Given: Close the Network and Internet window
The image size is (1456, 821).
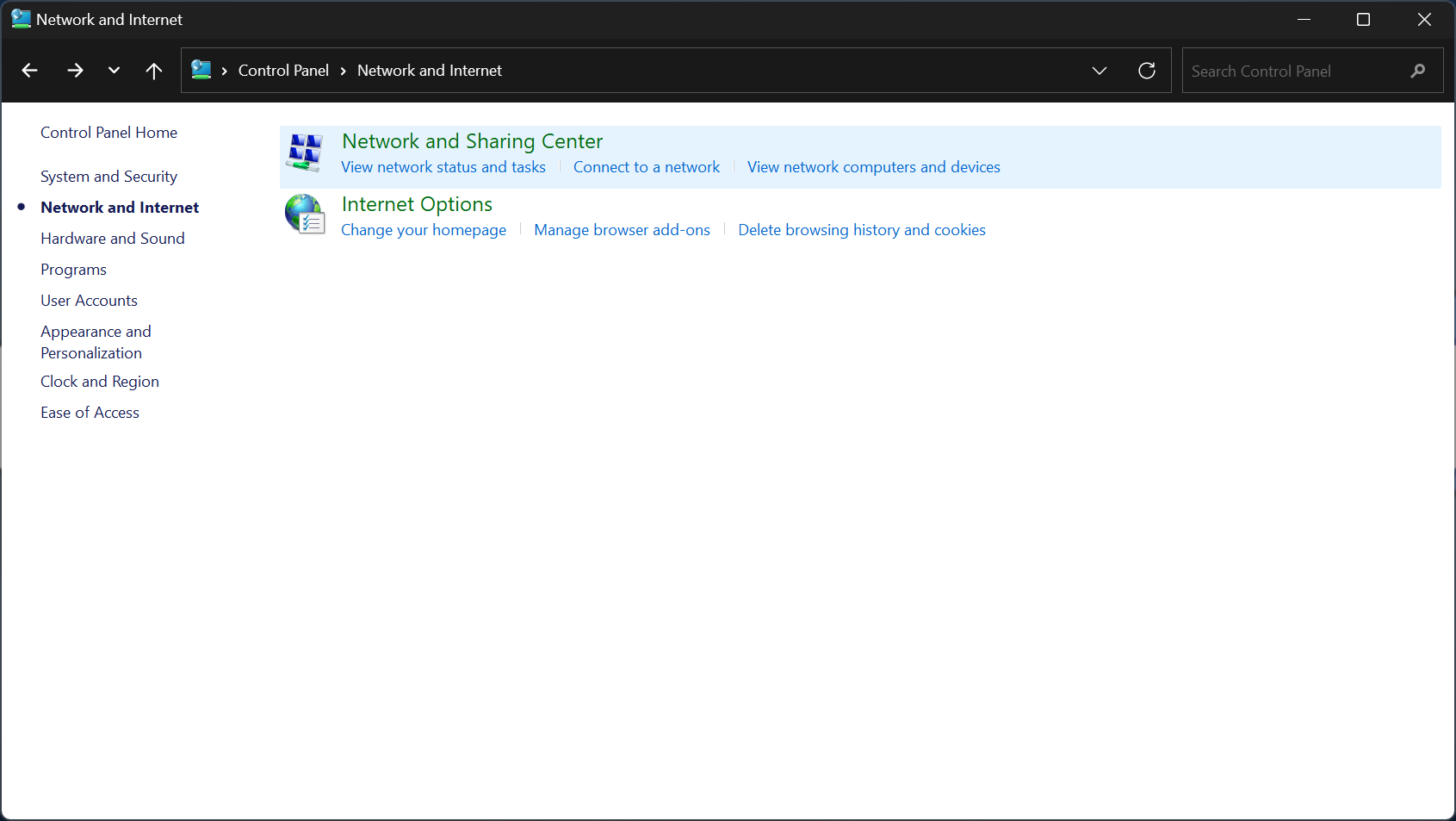Looking at the screenshot, I should [1424, 19].
